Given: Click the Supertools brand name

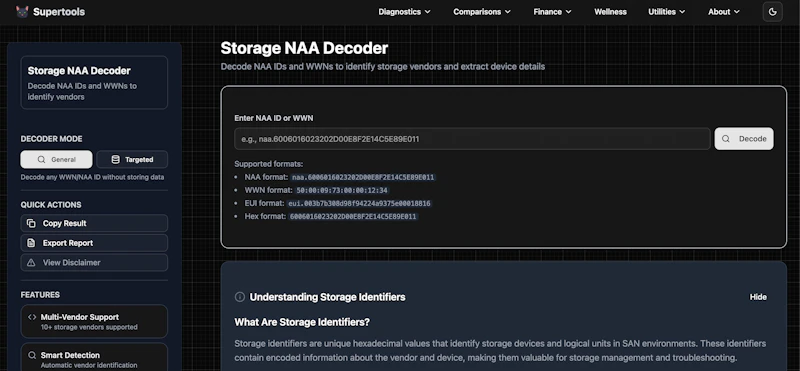Looking at the screenshot, I should pyautogui.click(x=59, y=12).
